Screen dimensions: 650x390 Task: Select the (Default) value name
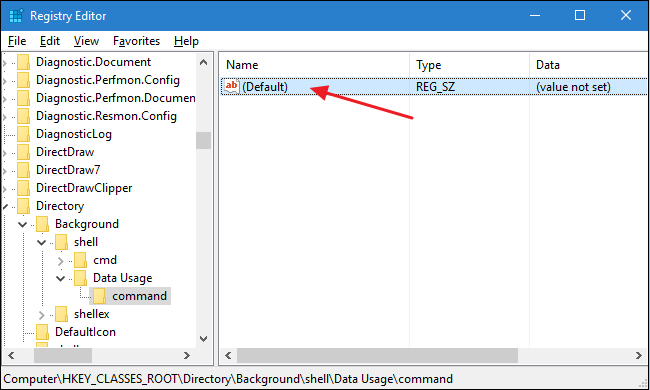[265, 87]
